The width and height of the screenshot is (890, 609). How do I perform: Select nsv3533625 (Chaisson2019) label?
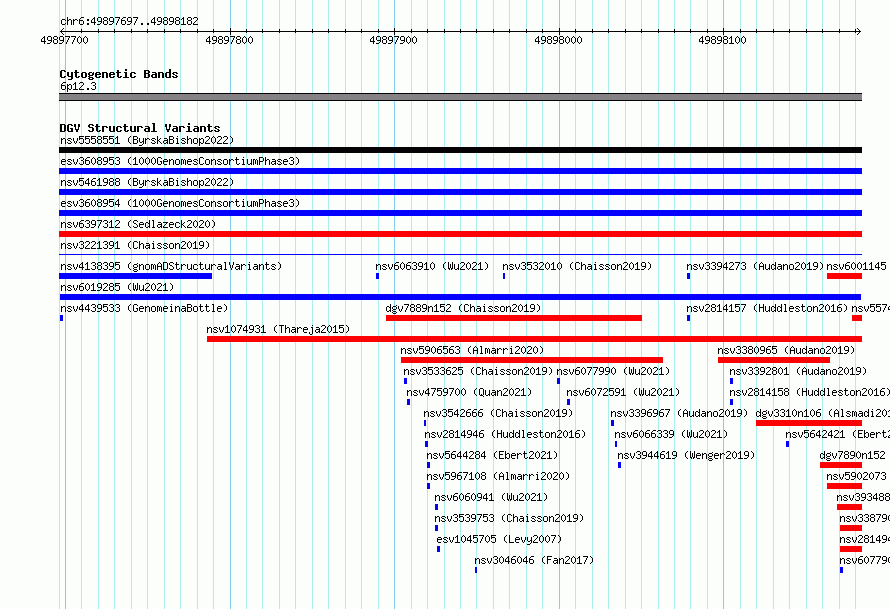point(478,371)
